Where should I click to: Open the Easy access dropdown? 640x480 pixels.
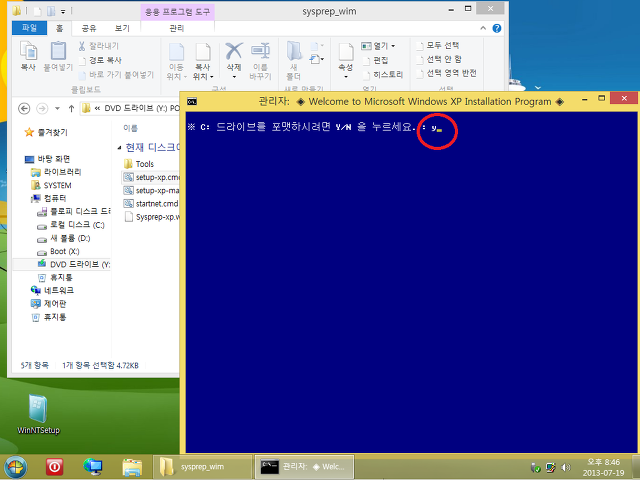click(317, 60)
